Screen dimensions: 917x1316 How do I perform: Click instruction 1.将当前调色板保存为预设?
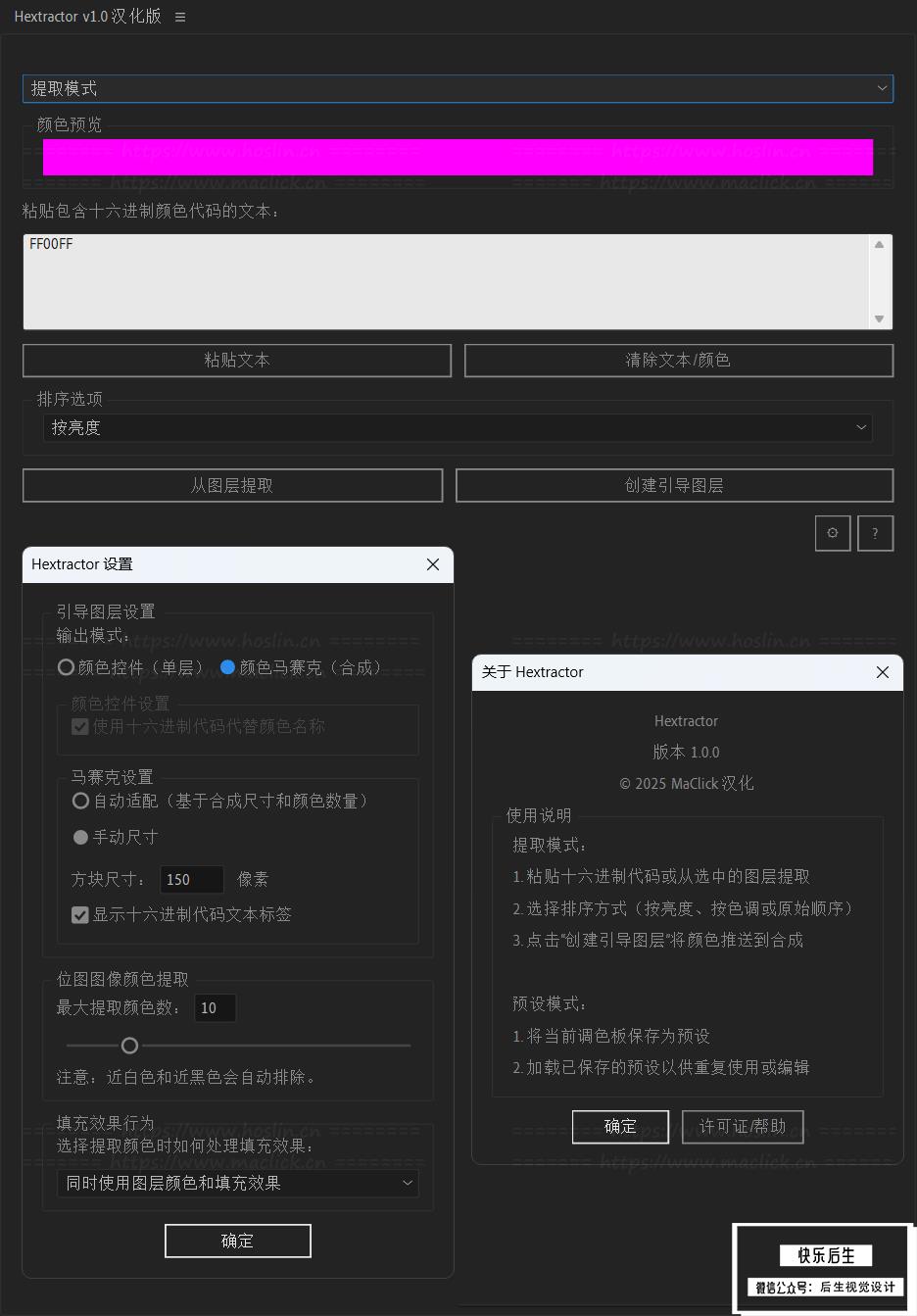tap(611, 1036)
